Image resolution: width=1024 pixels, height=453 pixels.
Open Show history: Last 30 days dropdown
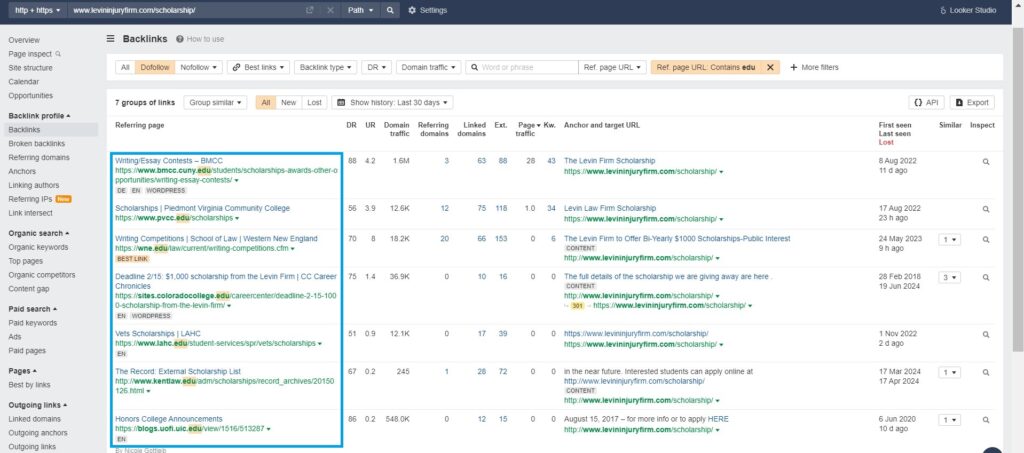[392, 102]
